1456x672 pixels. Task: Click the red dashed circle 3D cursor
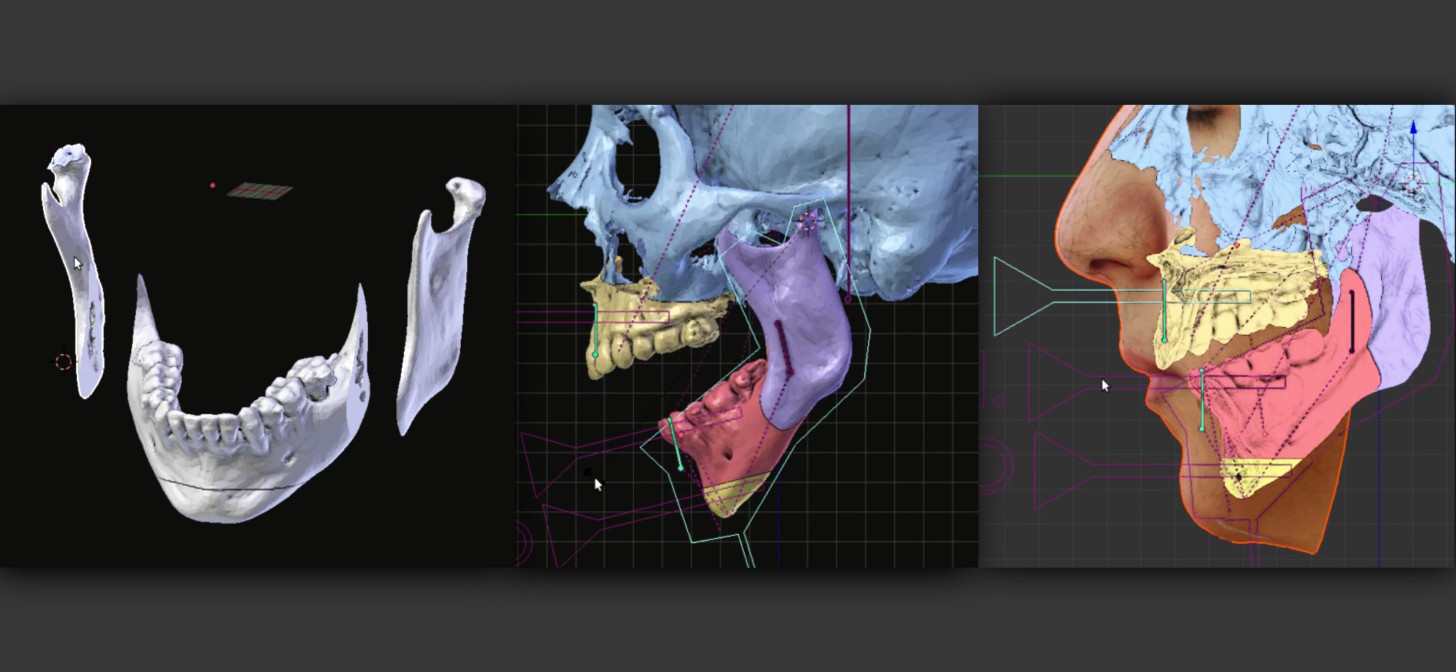coord(64,361)
